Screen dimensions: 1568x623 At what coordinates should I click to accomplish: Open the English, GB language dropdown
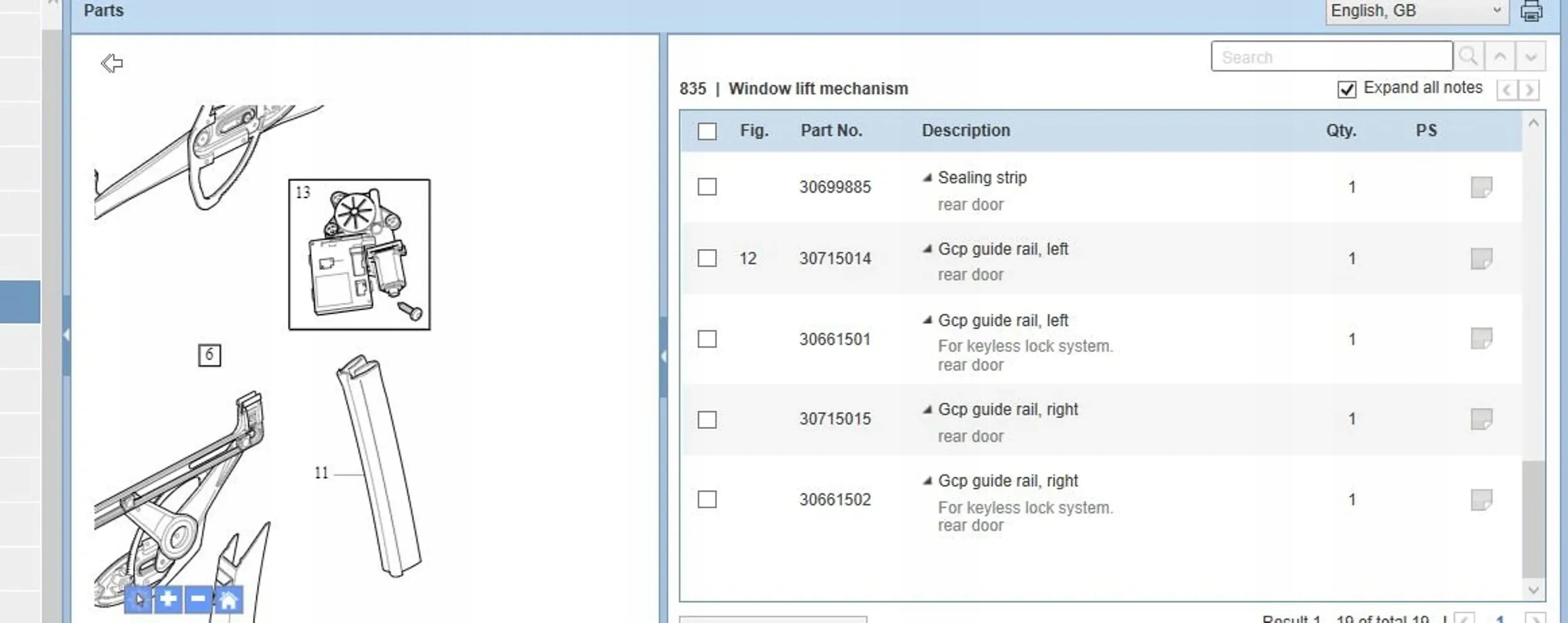coord(1417,11)
